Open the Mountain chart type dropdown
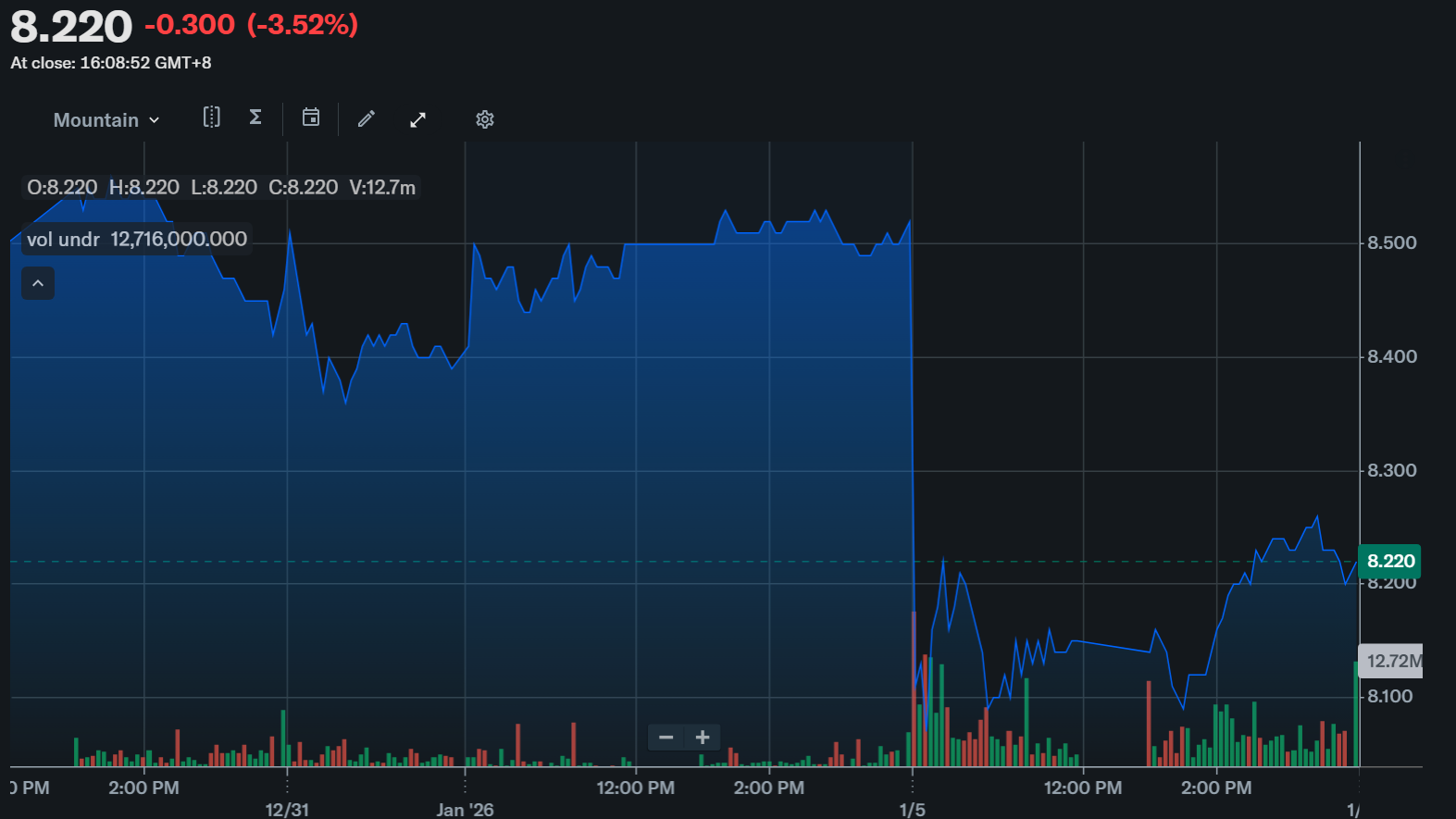Image resolution: width=1456 pixels, height=819 pixels. click(106, 120)
